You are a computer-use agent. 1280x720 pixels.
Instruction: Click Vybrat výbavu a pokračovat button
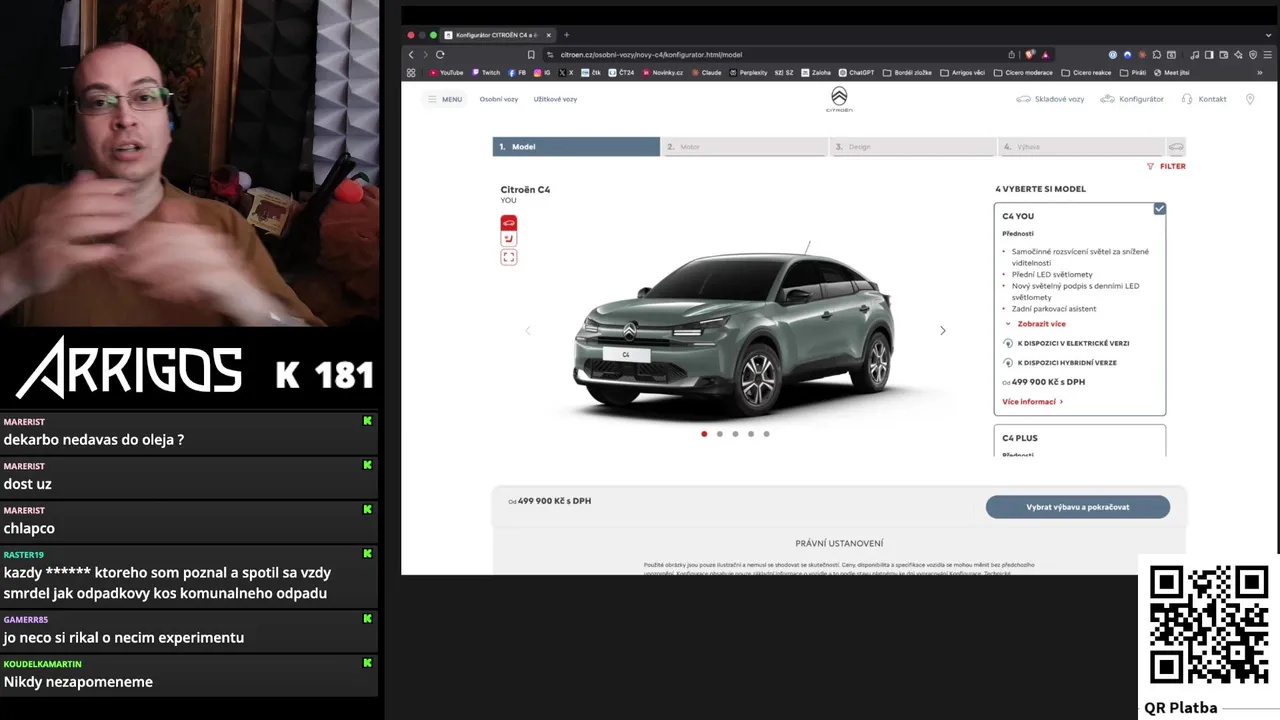[1078, 507]
